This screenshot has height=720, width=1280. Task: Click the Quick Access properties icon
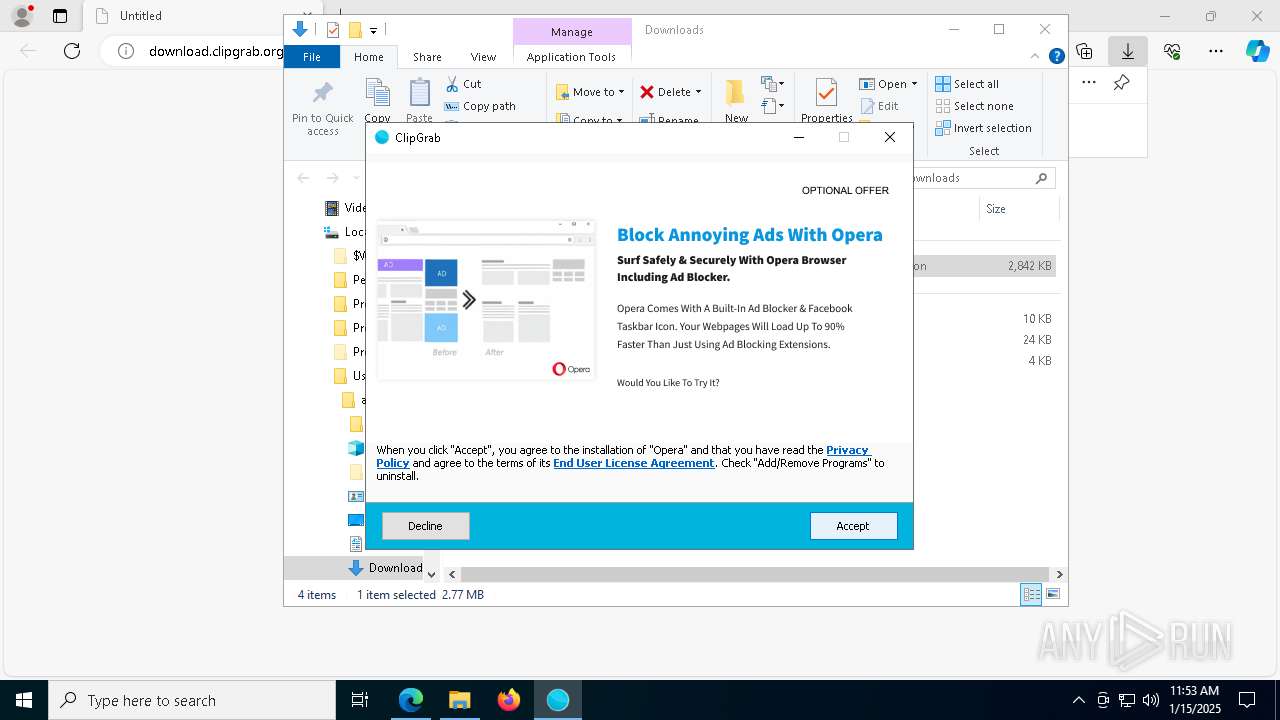click(333, 30)
